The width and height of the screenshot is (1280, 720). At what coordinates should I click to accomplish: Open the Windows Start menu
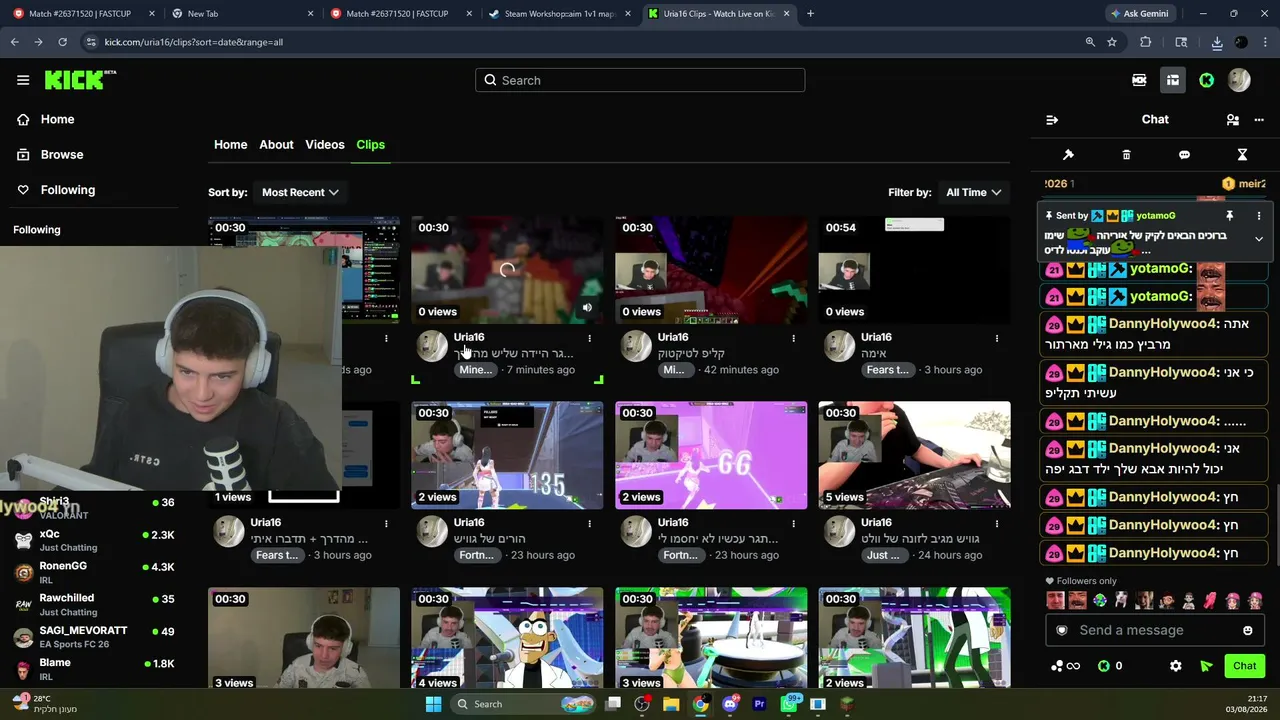[433, 704]
